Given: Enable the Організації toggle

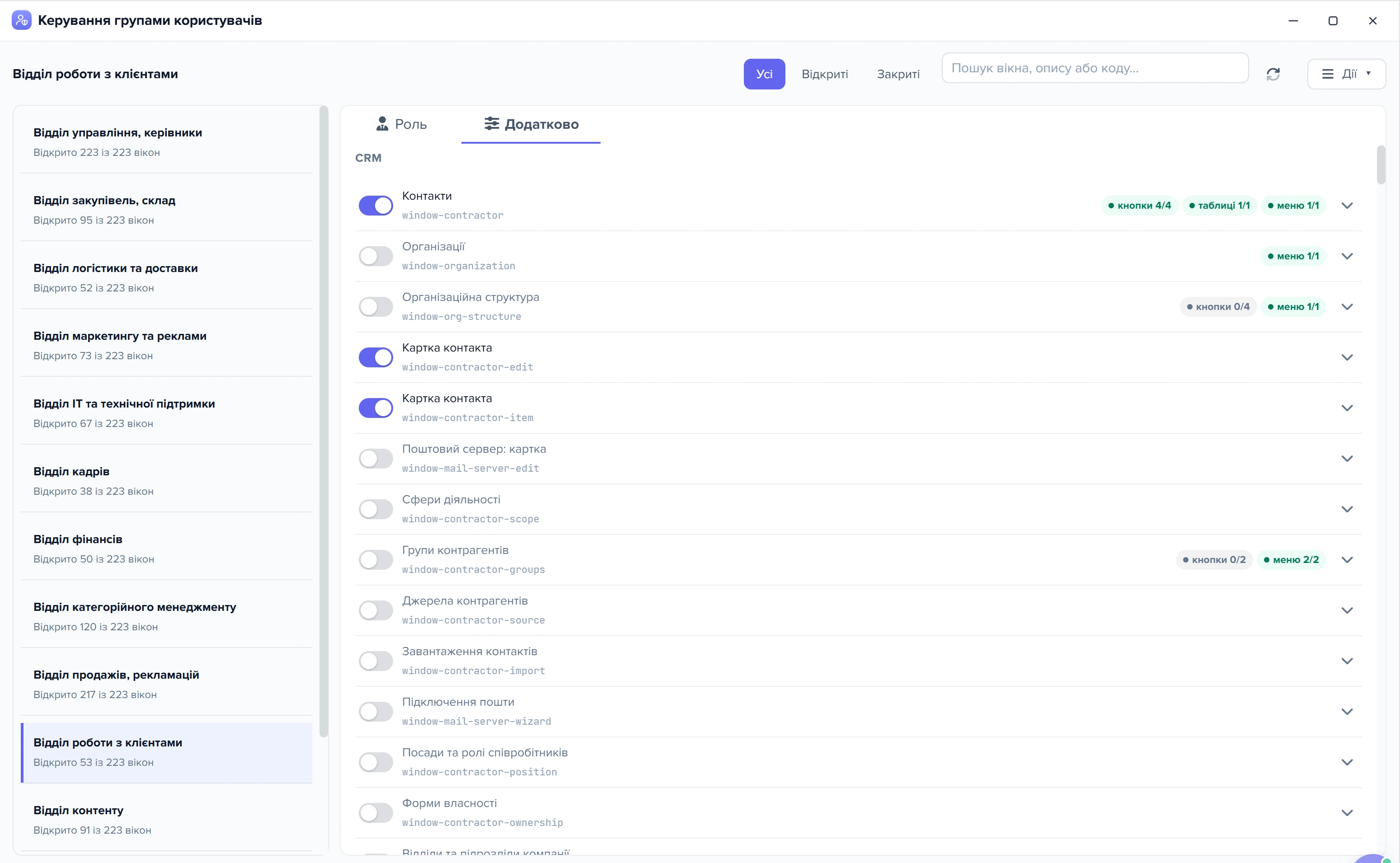Looking at the screenshot, I should (x=376, y=256).
